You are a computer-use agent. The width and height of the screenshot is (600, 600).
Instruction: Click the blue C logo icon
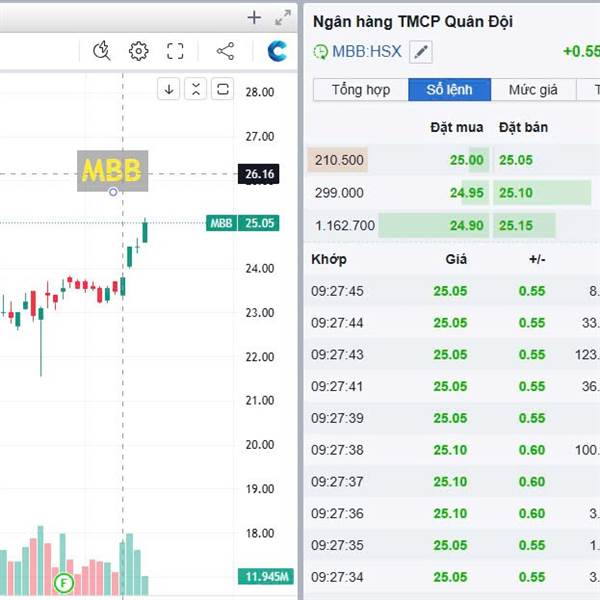pos(277,51)
